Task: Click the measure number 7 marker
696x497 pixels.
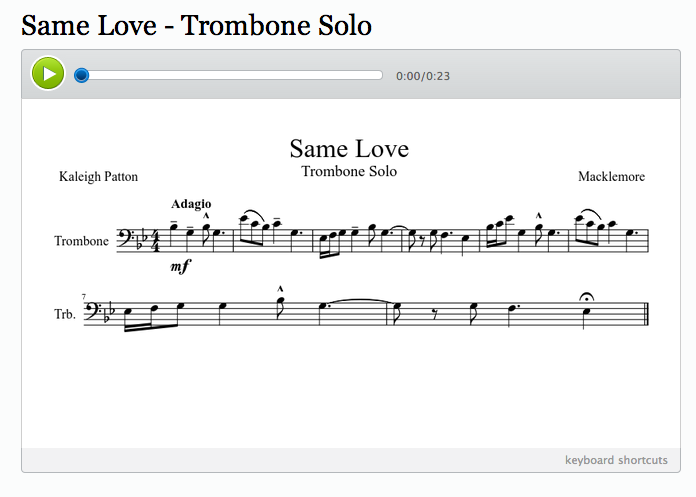Action: coord(84,296)
